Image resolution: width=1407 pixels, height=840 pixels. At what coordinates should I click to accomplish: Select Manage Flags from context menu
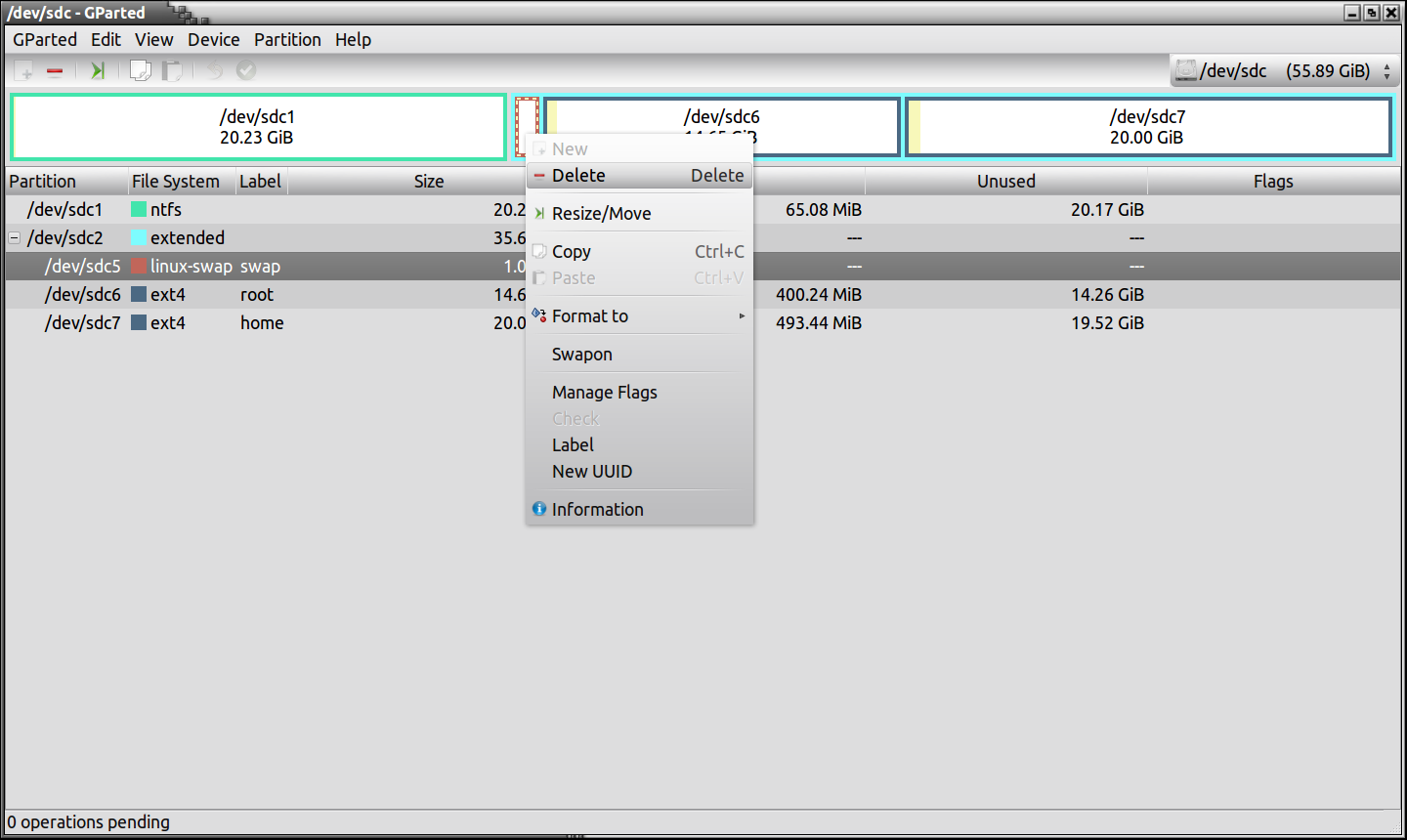604,392
